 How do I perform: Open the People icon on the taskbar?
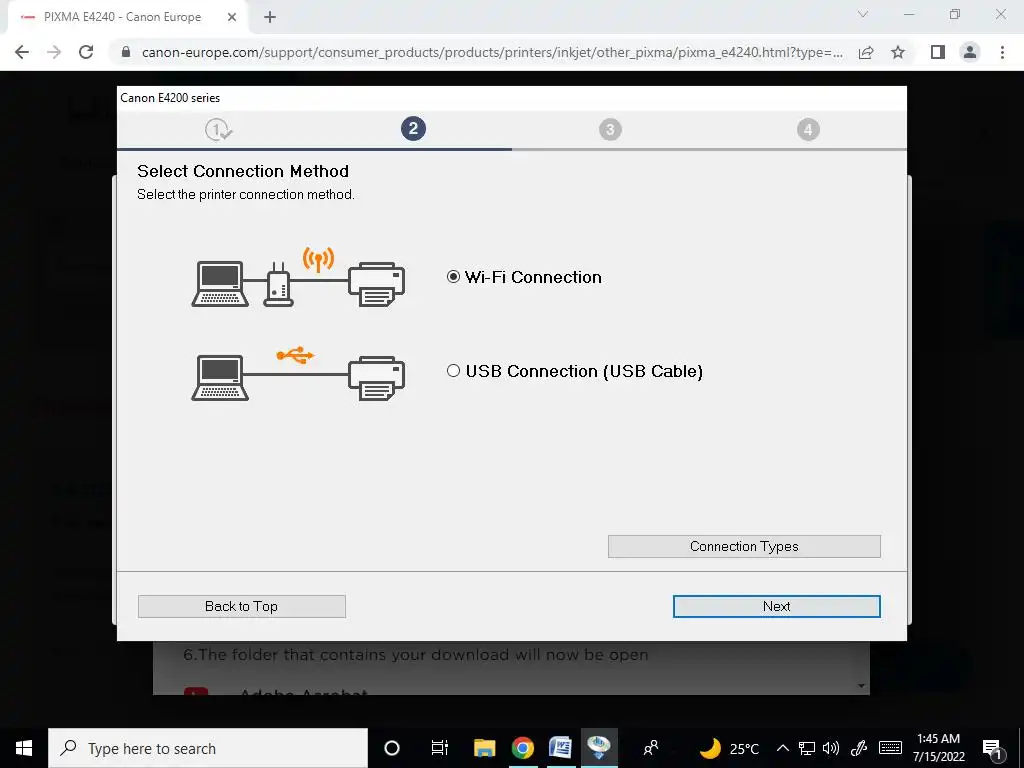pos(651,748)
